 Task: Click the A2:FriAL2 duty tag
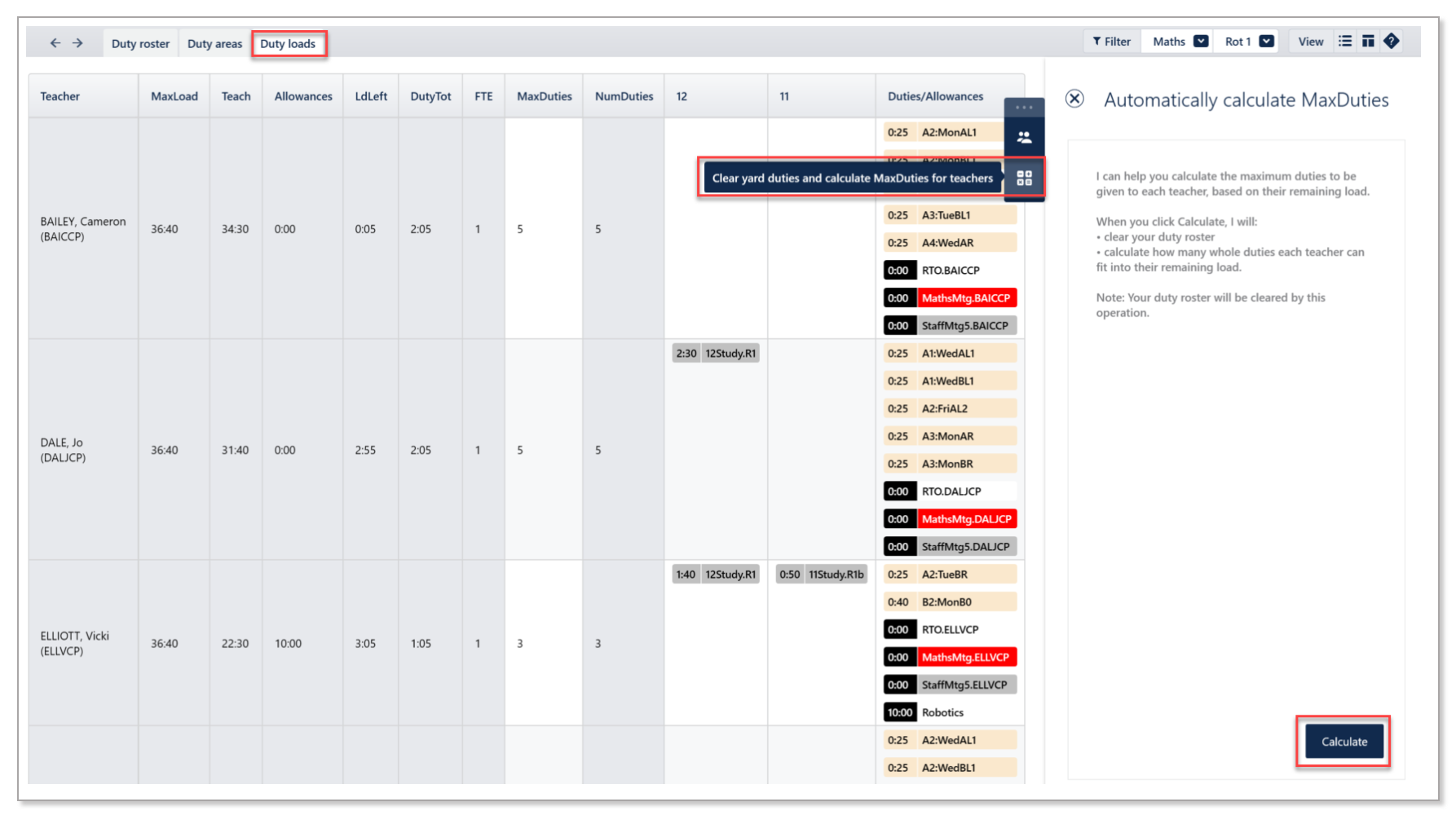pos(950,409)
